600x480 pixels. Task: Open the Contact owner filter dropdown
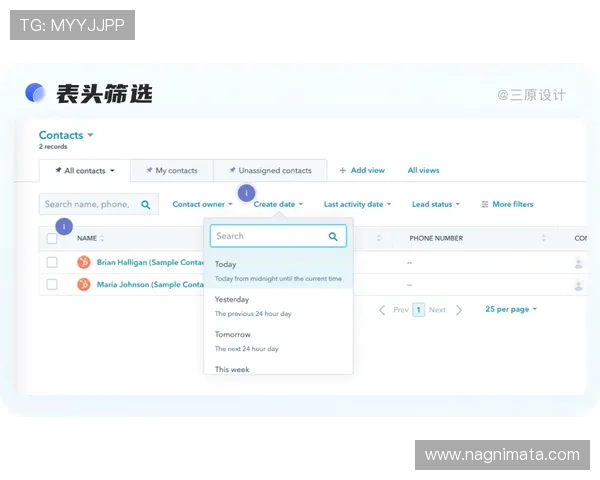tap(202, 204)
